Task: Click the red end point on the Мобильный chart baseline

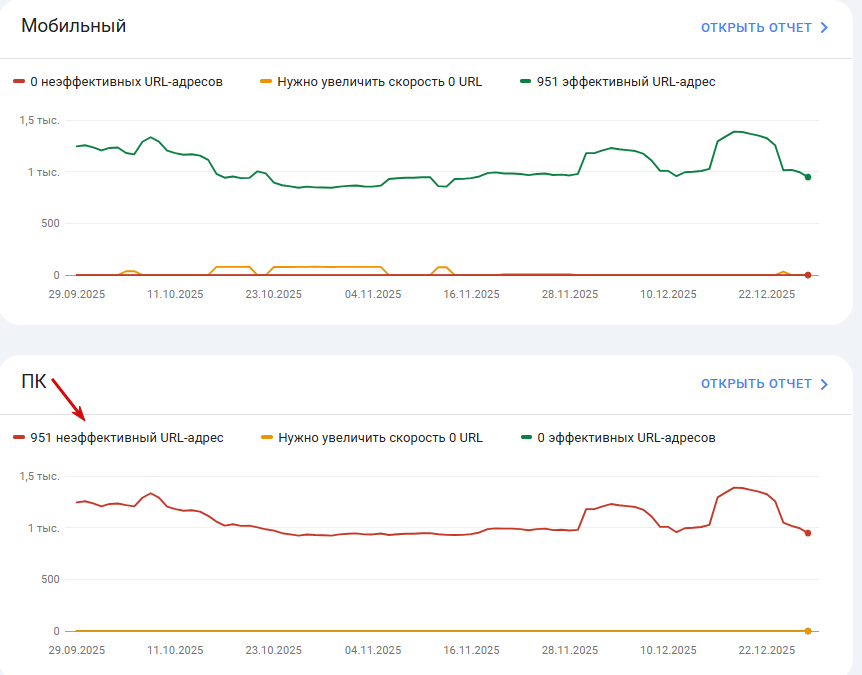Action: pyautogui.click(x=808, y=275)
